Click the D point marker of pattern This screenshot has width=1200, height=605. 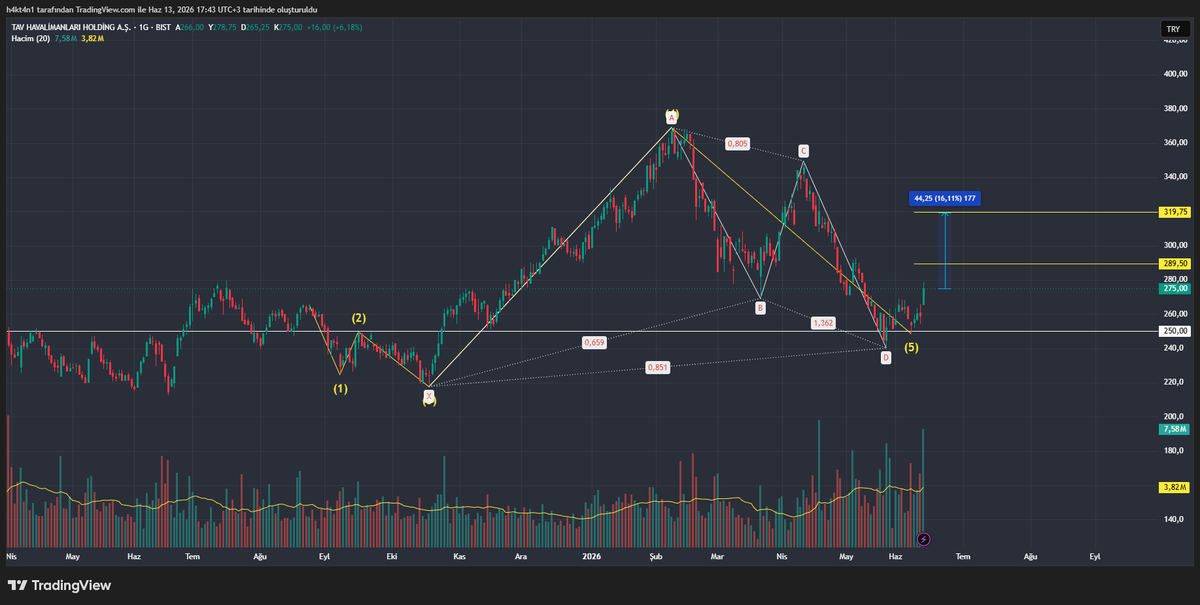pos(886,357)
